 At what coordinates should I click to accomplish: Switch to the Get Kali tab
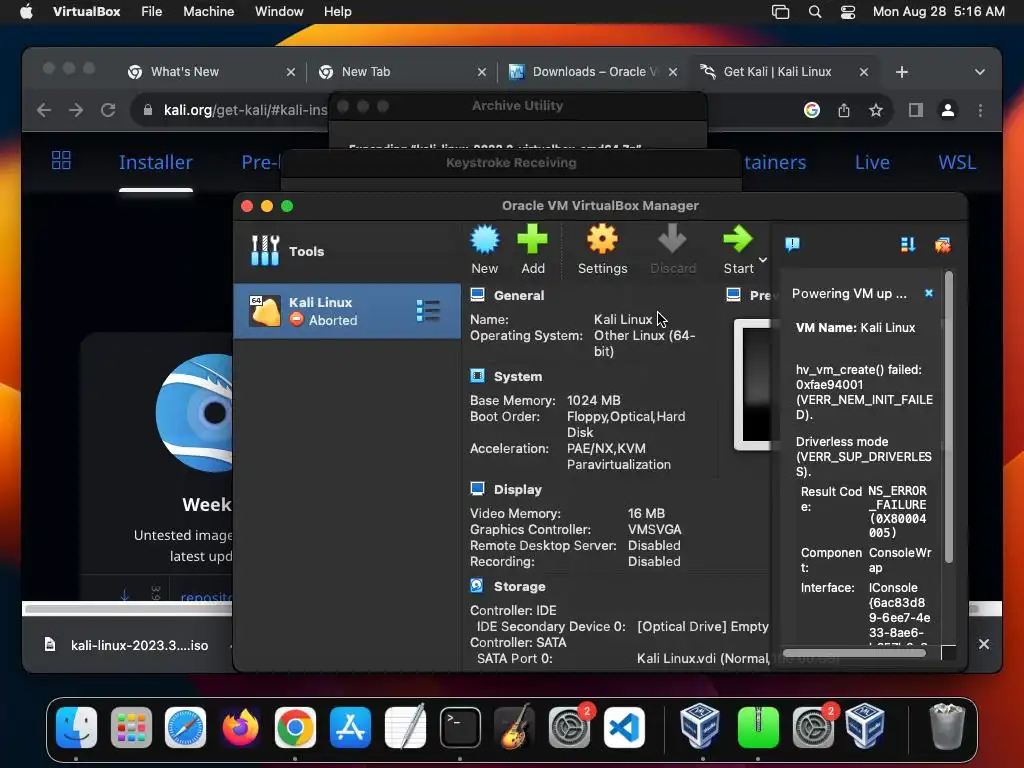coord(784,72)
